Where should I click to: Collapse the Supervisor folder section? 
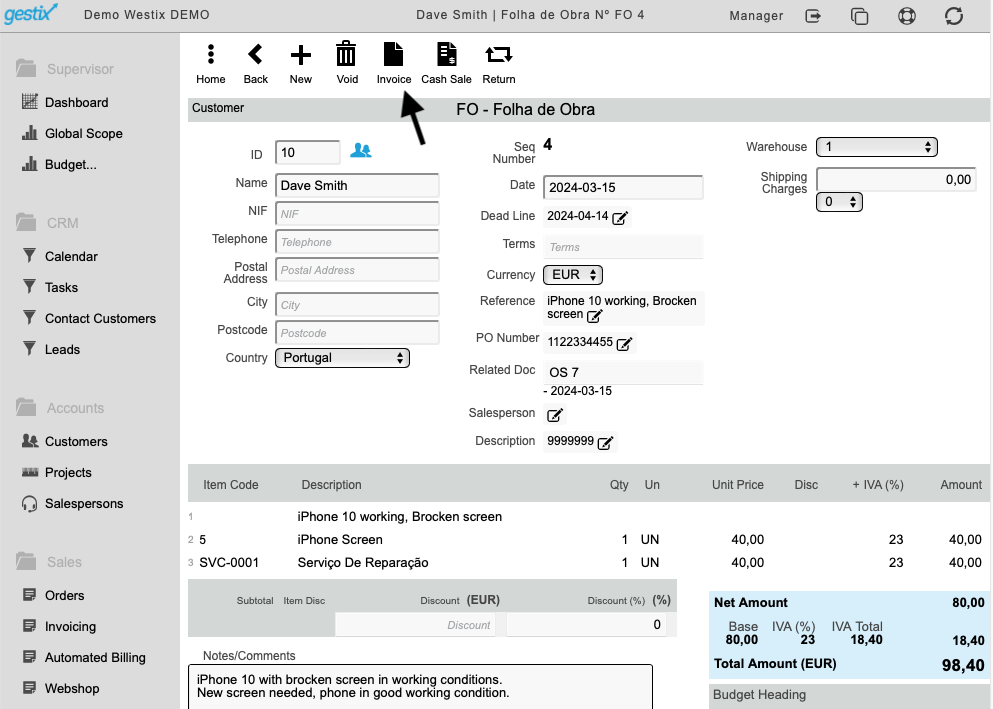point(65,68)
